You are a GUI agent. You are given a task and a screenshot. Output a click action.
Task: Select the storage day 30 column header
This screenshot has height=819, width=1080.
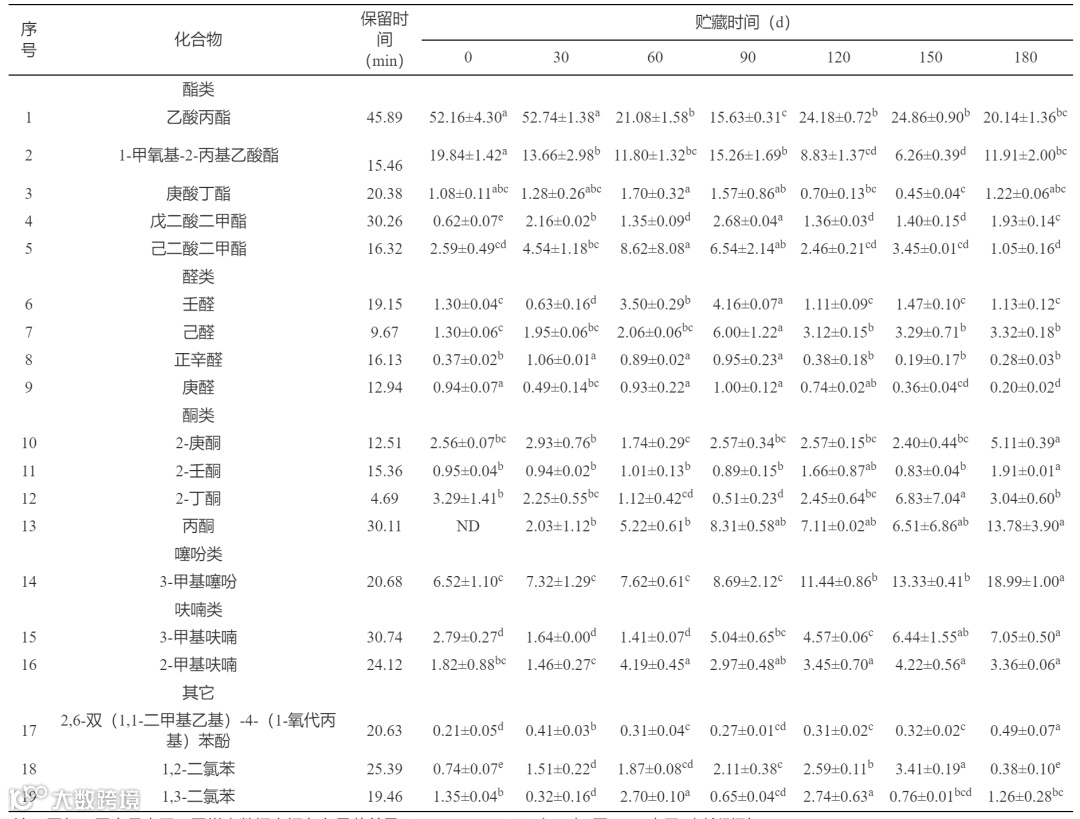pos(561,57)
